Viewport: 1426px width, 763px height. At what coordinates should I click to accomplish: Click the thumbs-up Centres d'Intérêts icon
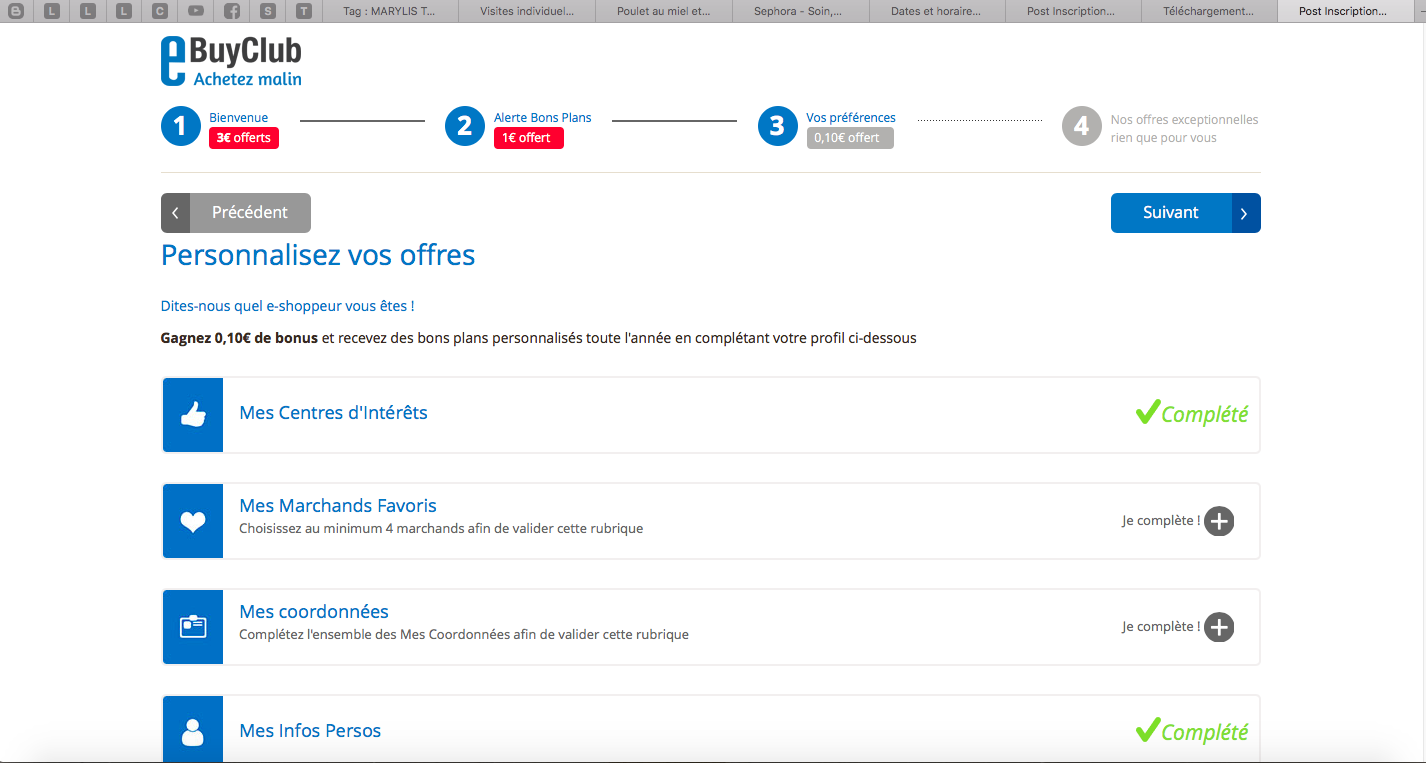click(x=193, y=415)
